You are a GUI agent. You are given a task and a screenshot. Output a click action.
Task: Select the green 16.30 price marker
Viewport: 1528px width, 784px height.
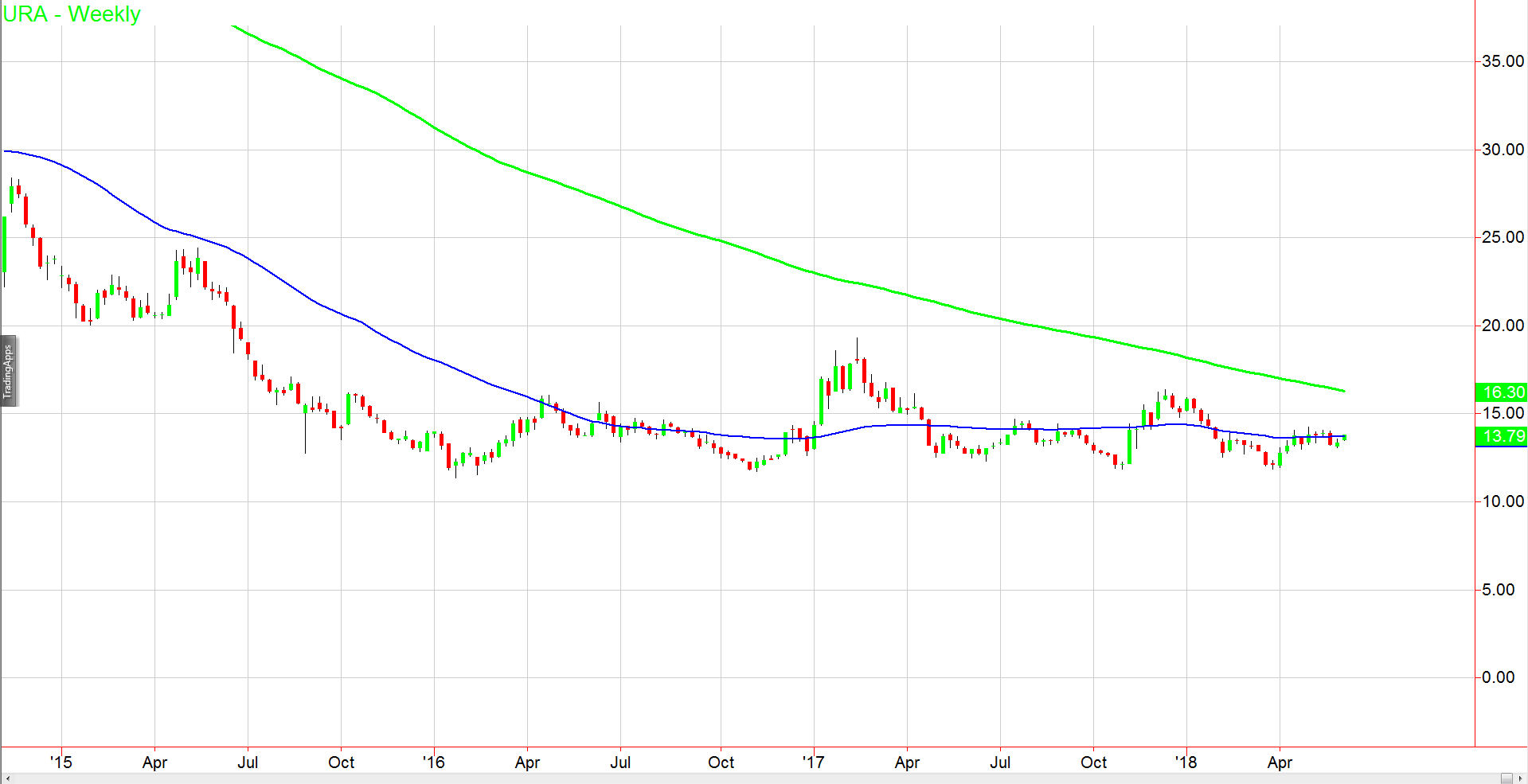tap(1502, 392)
